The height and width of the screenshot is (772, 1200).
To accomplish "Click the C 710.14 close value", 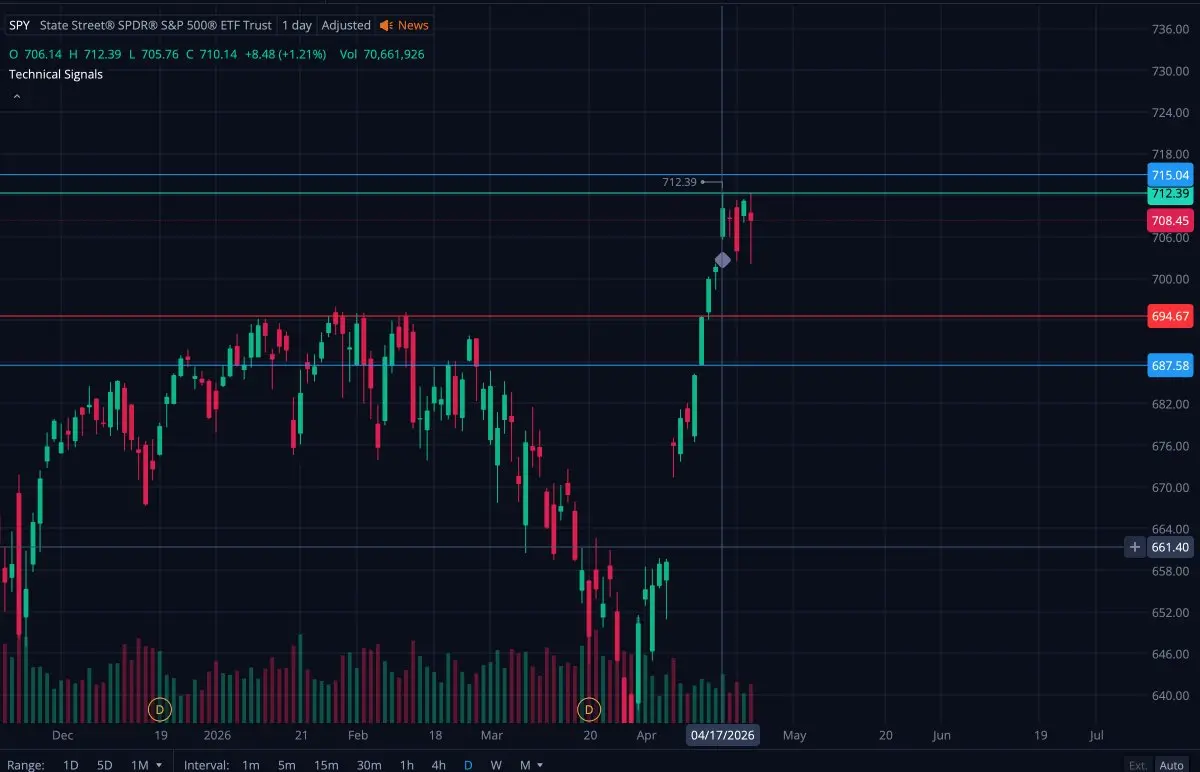I will tap(211, 54).
